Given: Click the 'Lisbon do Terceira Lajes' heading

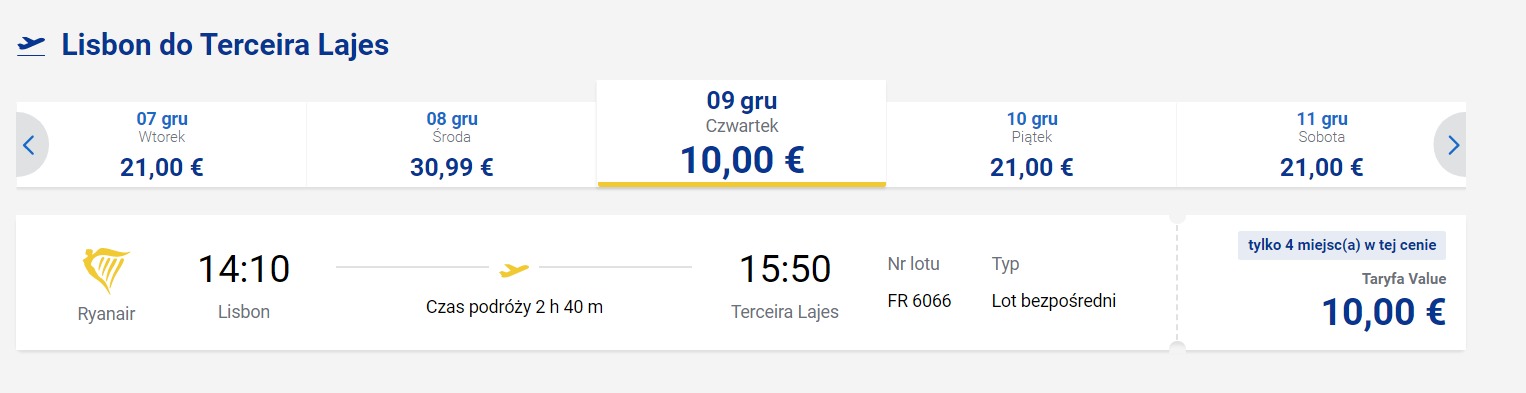Looking at the screenshot, I should [x=225, y=45].
